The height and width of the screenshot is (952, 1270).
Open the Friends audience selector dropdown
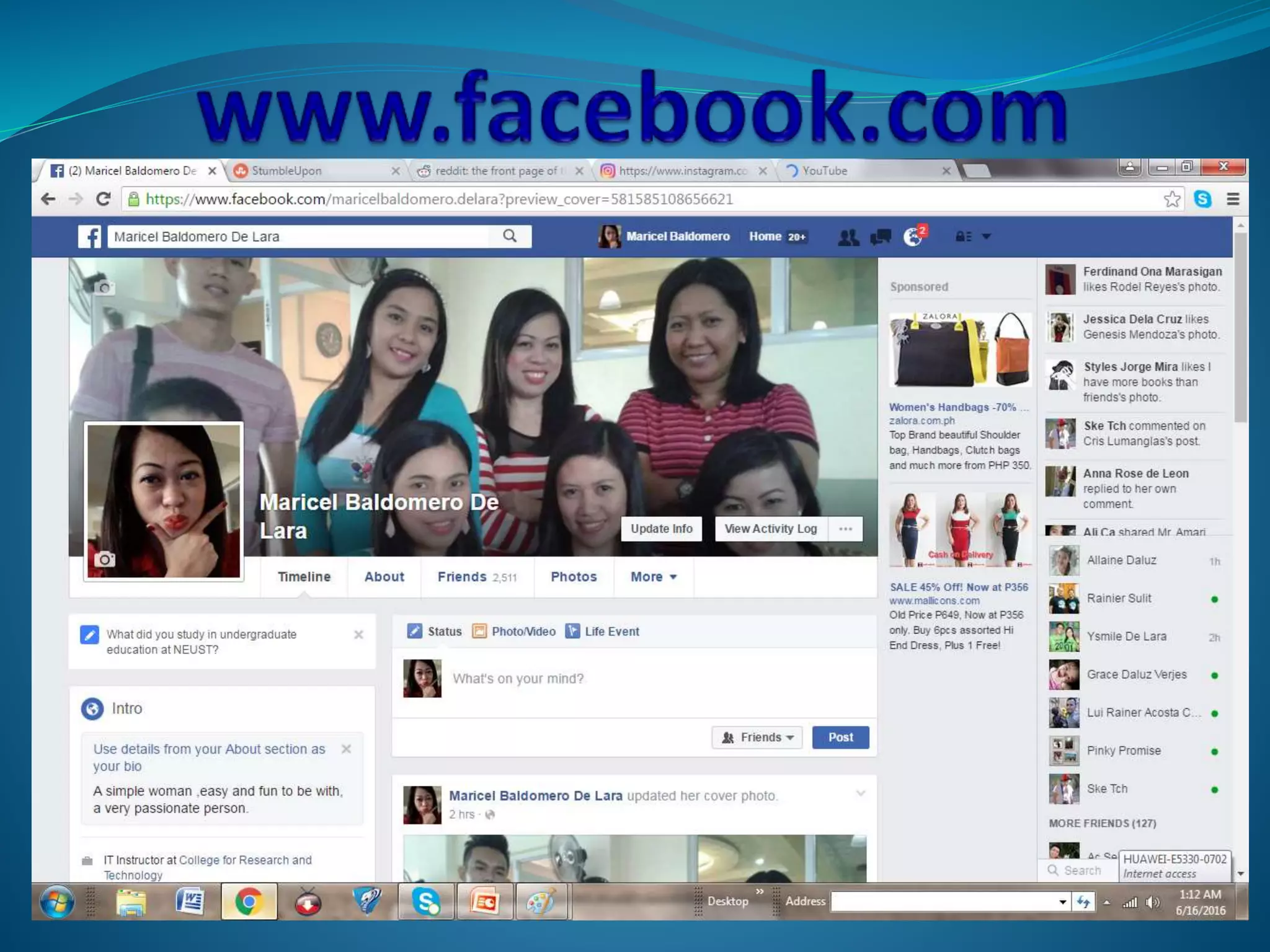pyautogui.click(x=757, y=738)
